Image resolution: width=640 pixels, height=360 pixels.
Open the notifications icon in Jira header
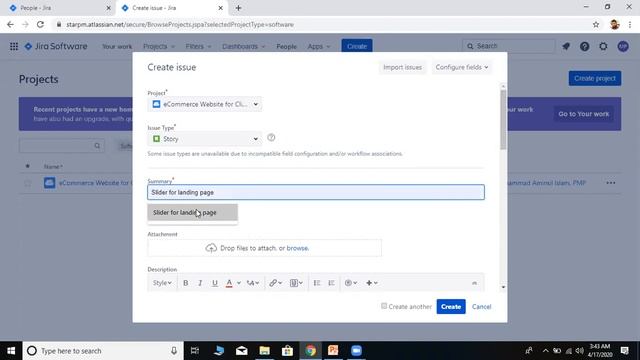[x=566, y=47]
